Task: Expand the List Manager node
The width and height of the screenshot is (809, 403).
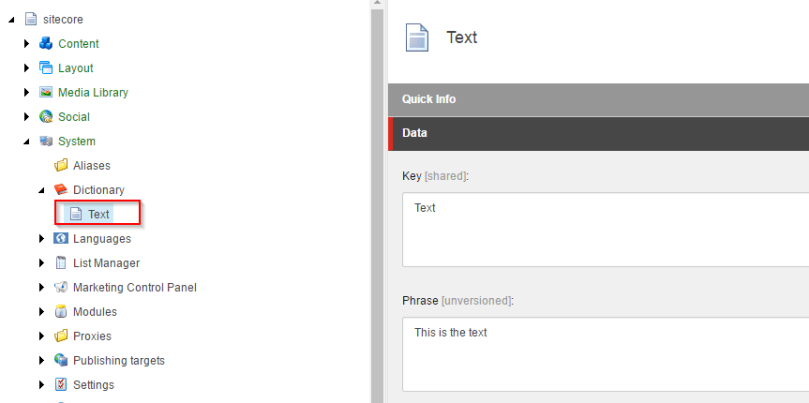Action: click(42, 263)
